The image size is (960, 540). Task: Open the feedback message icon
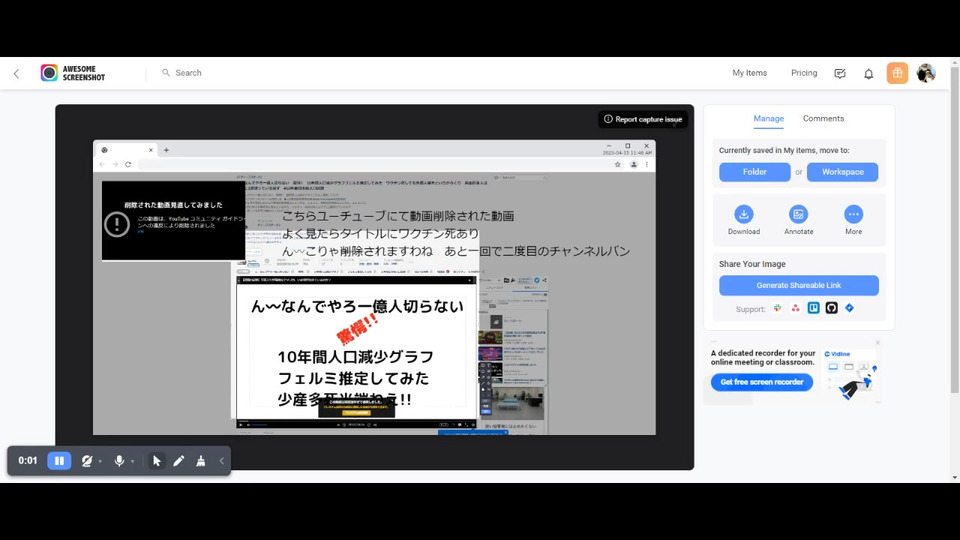pyautogui.click(x=840, y=73)
